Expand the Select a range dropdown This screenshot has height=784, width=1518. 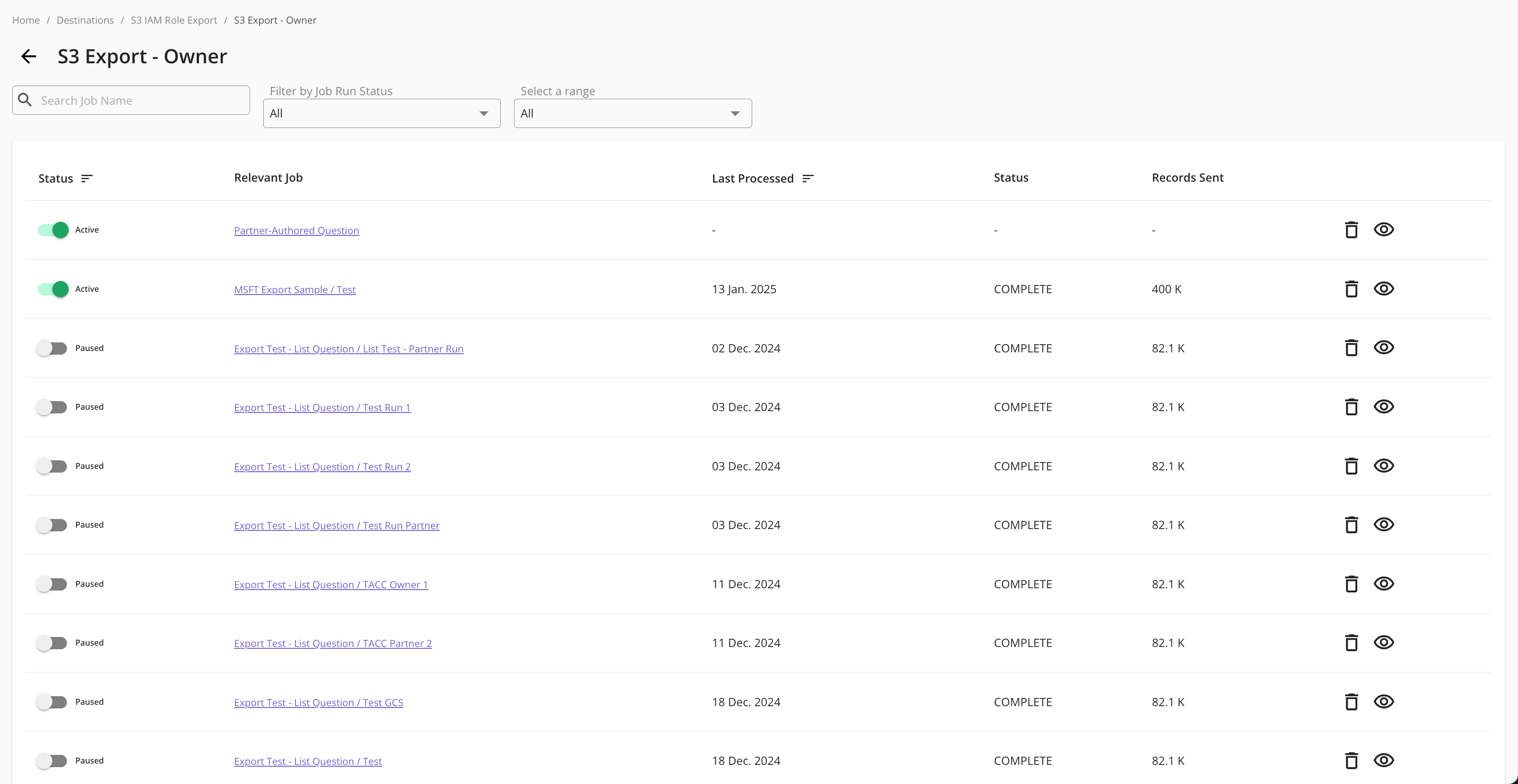(x=632, y=113)
